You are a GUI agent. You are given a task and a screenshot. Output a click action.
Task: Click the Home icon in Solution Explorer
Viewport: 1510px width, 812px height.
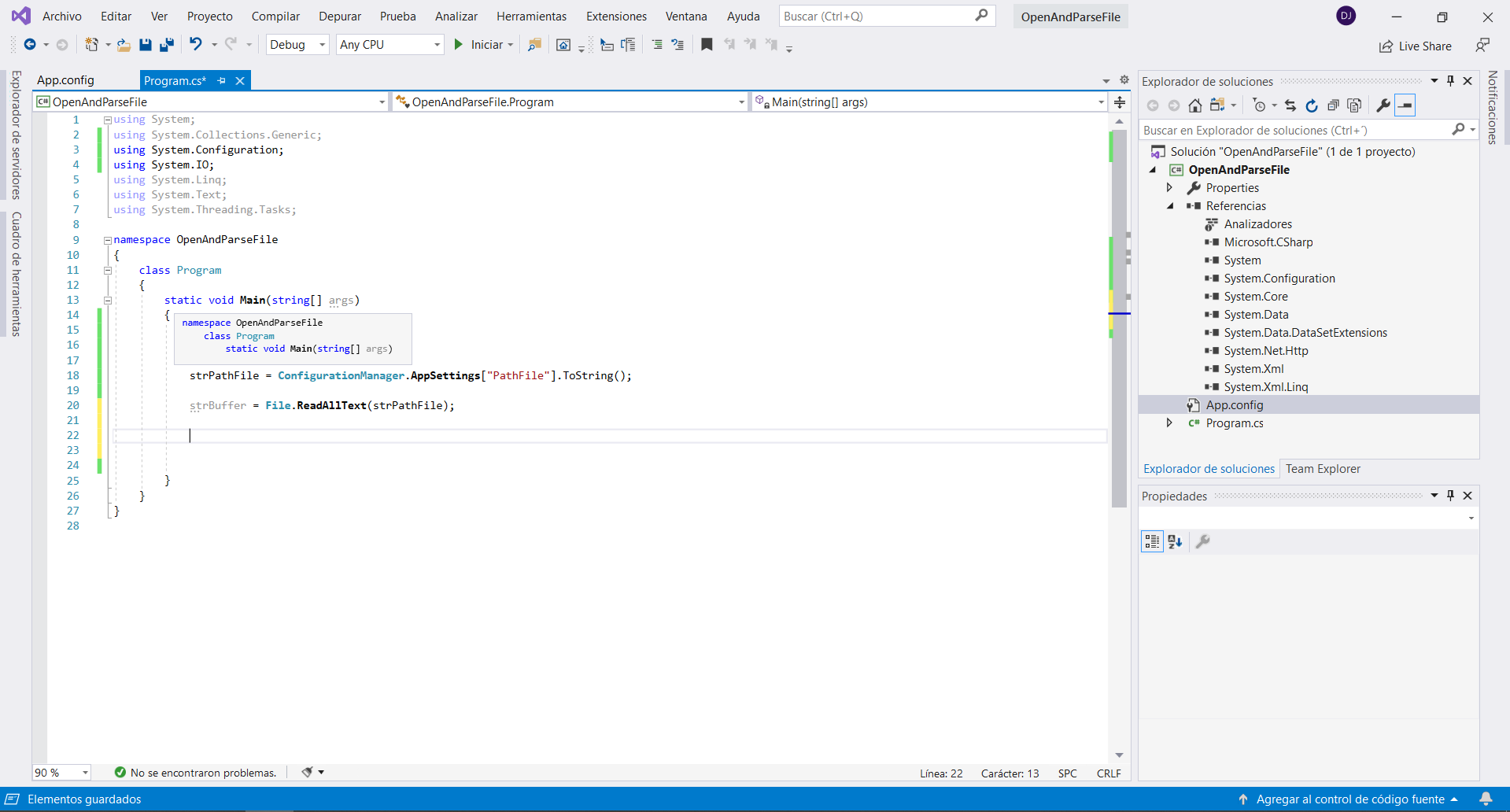[x=1194, y=105]
